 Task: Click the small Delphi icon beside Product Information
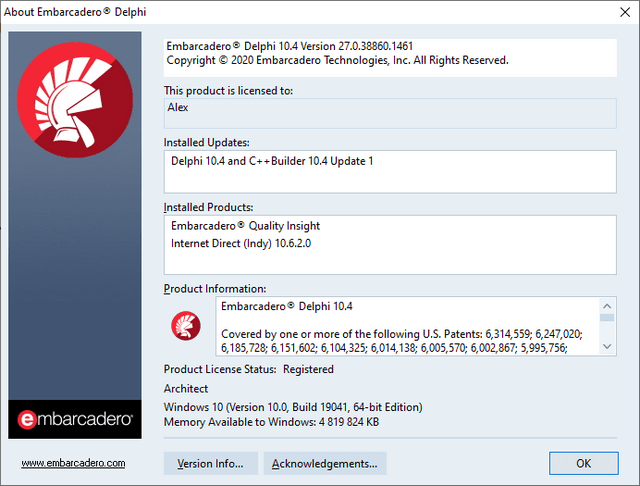(186, 326)
